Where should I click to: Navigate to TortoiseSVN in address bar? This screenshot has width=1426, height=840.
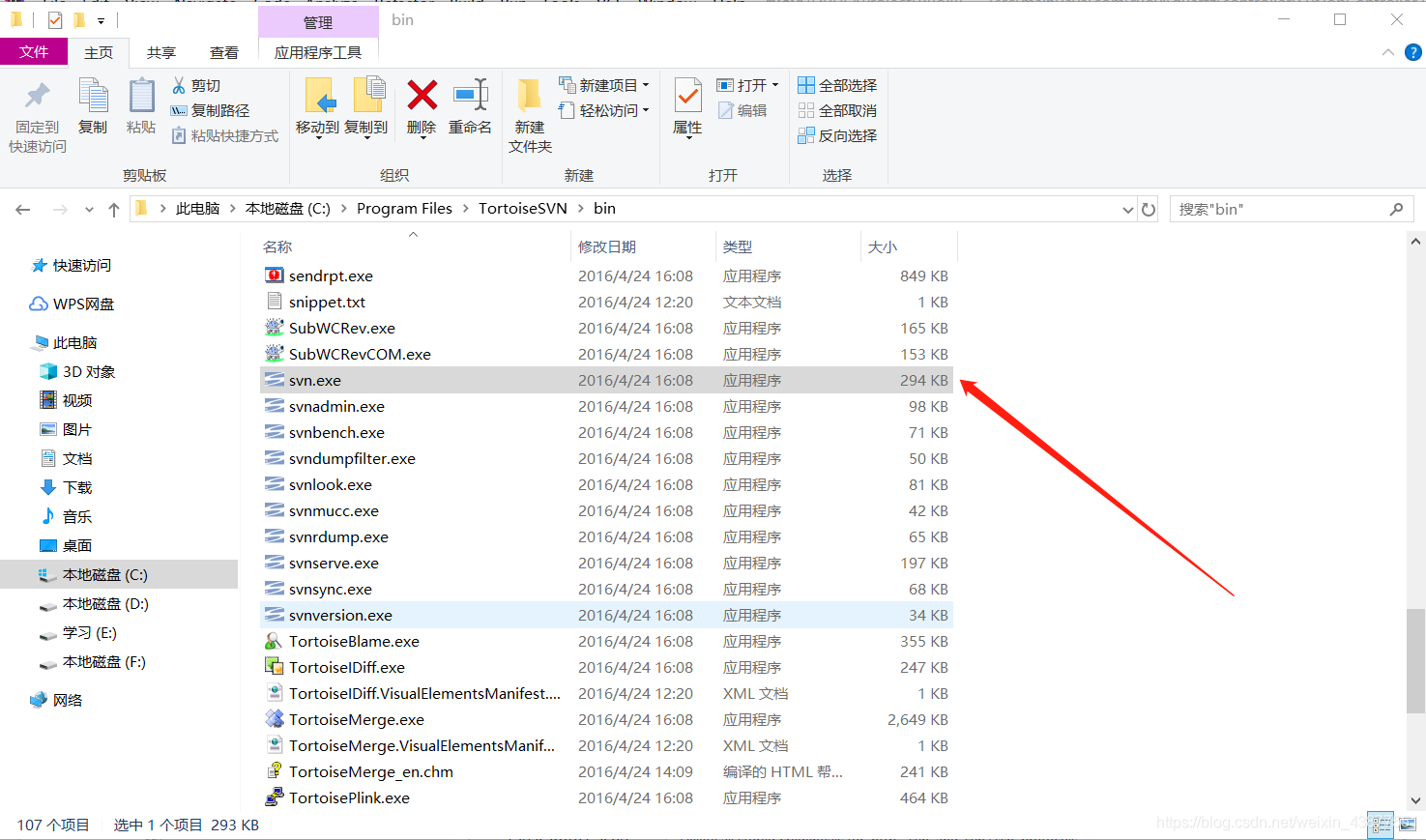tap(522, 209)
